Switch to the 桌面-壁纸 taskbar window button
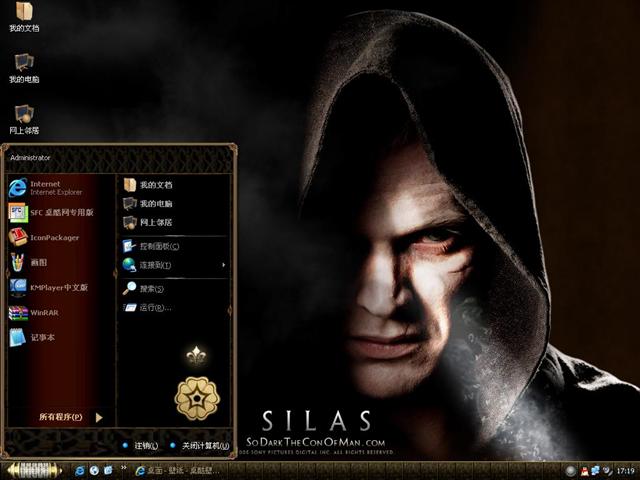Screen dimensions: 640x480 (x=177, y=471)
